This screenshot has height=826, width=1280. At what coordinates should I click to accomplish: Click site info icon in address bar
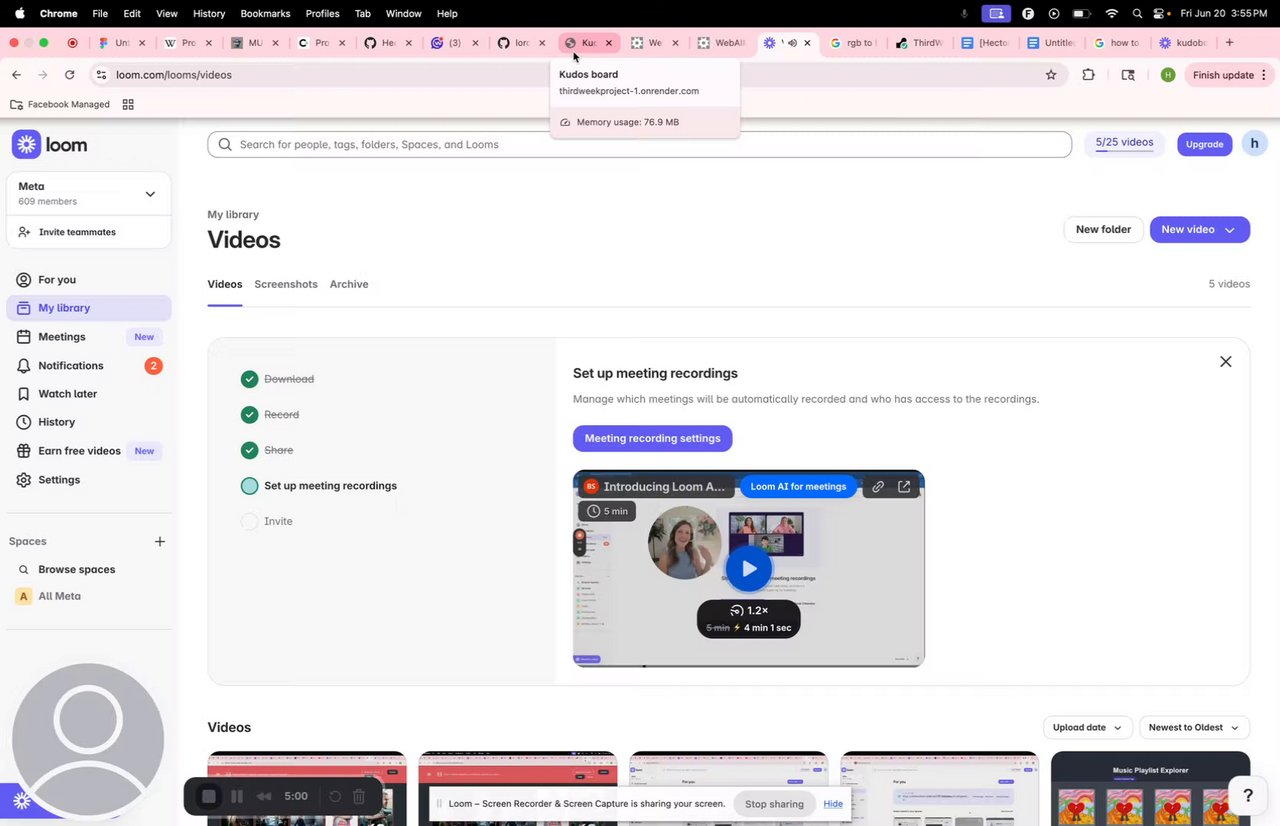101,75
